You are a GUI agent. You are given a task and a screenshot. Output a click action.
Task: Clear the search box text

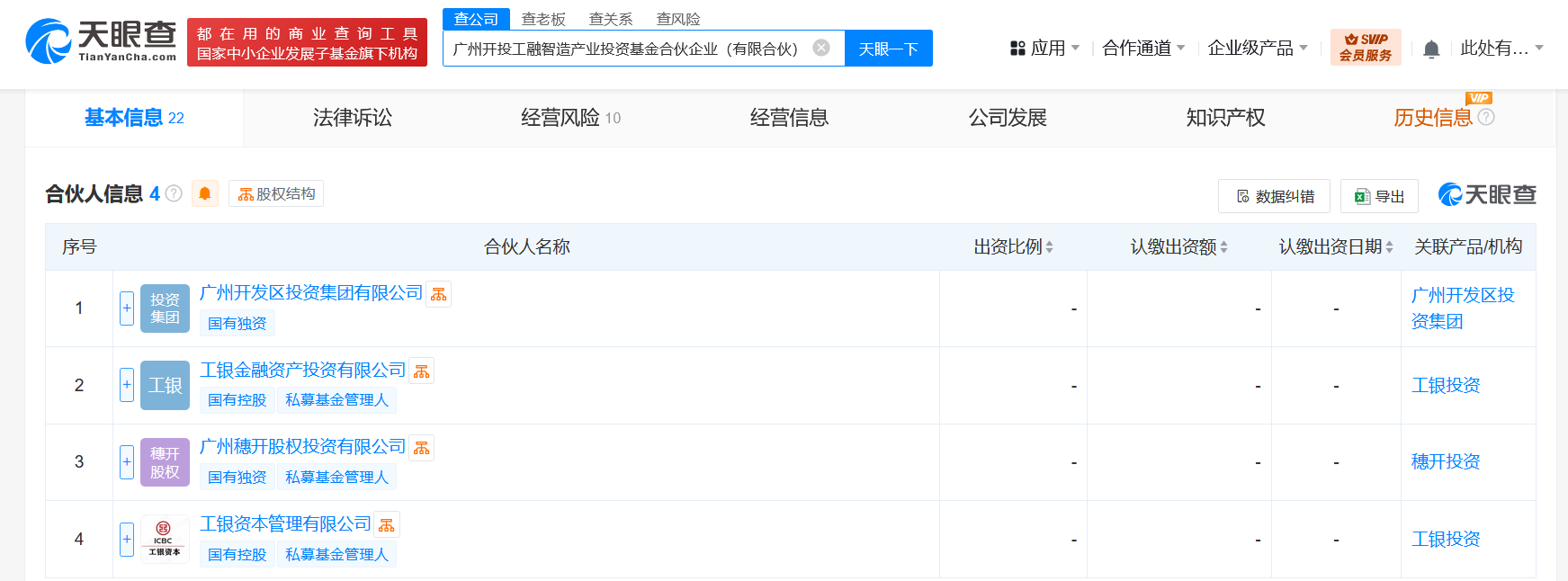tap(821, 48)
